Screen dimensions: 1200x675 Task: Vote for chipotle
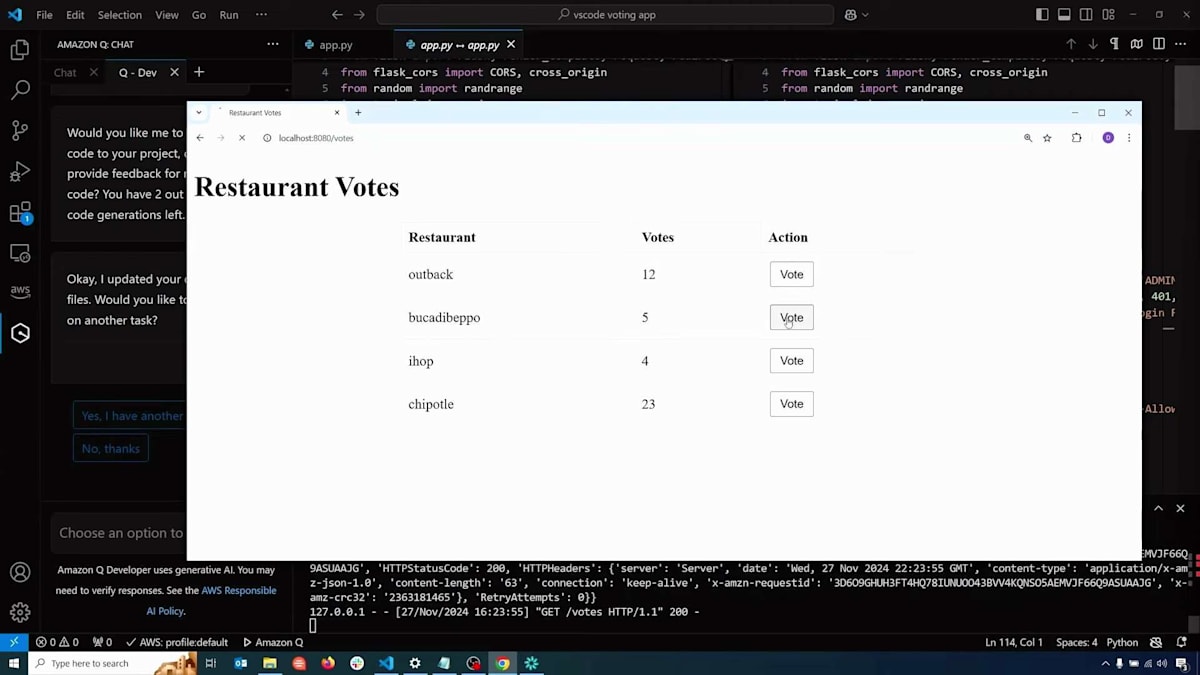[x=791, y=404]
